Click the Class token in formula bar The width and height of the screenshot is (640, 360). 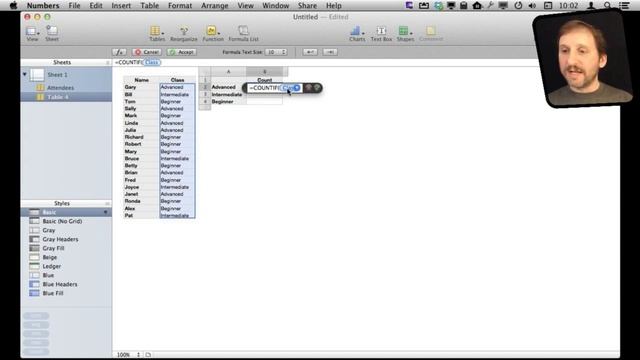point(151,62)
